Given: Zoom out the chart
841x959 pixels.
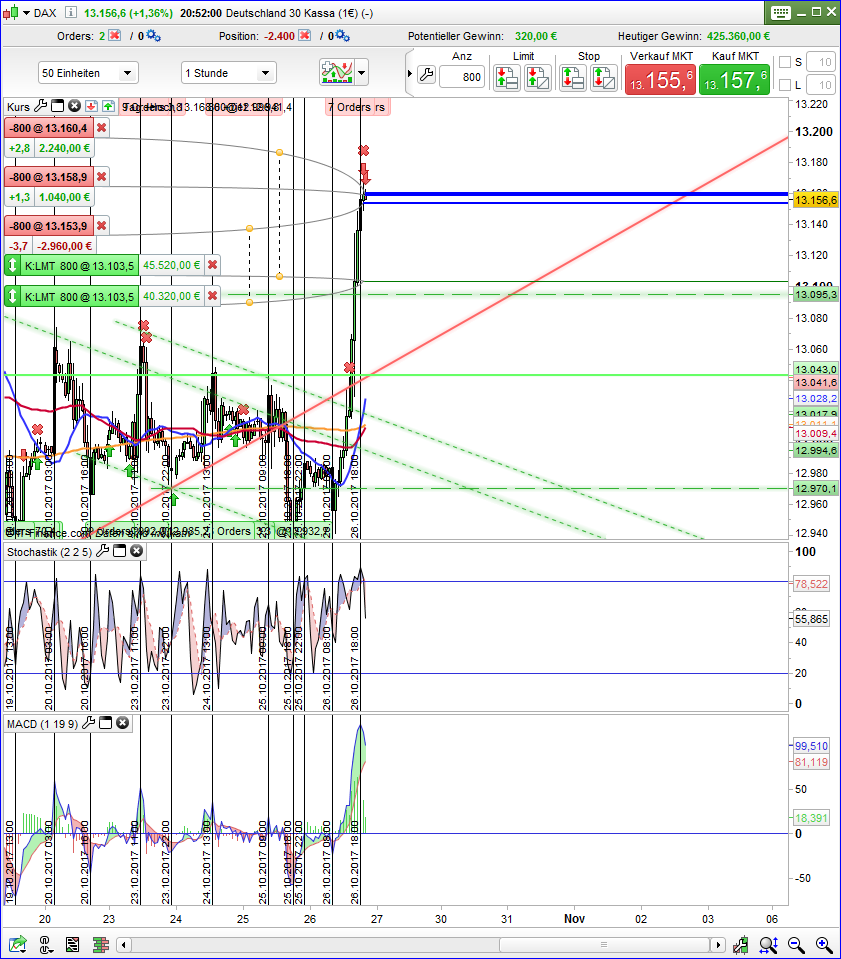Looking at the screenshot, I should point(796,944).
